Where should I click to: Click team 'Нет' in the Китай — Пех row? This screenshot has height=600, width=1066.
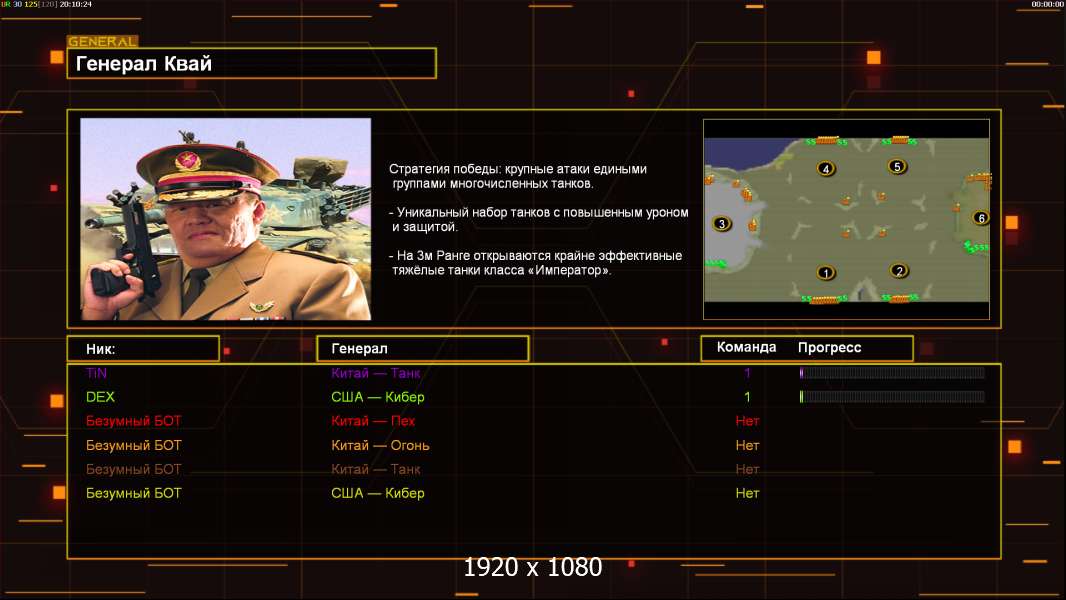pos(747,421)
